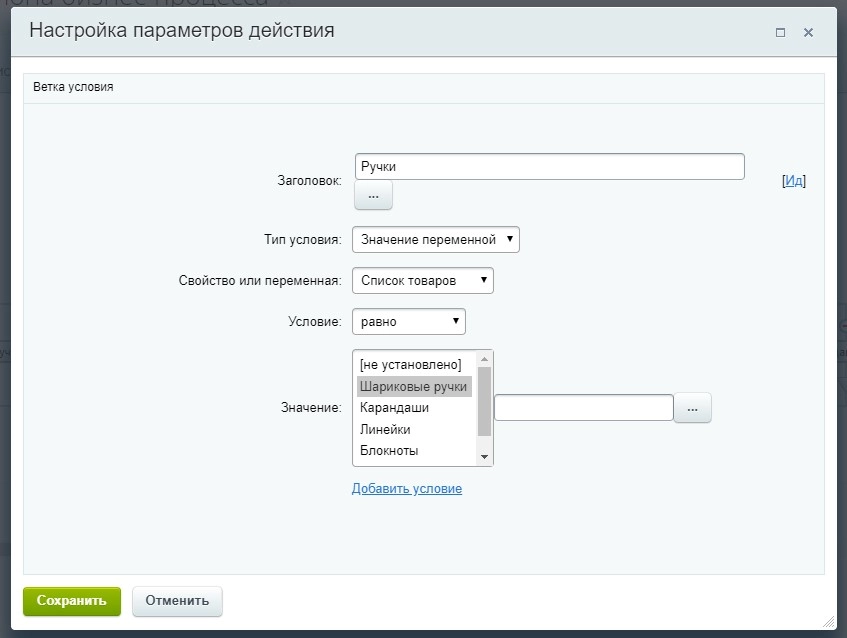Click the Сохранить button
The height and width of the screenshot is (638, 847).
pos(71,601)
